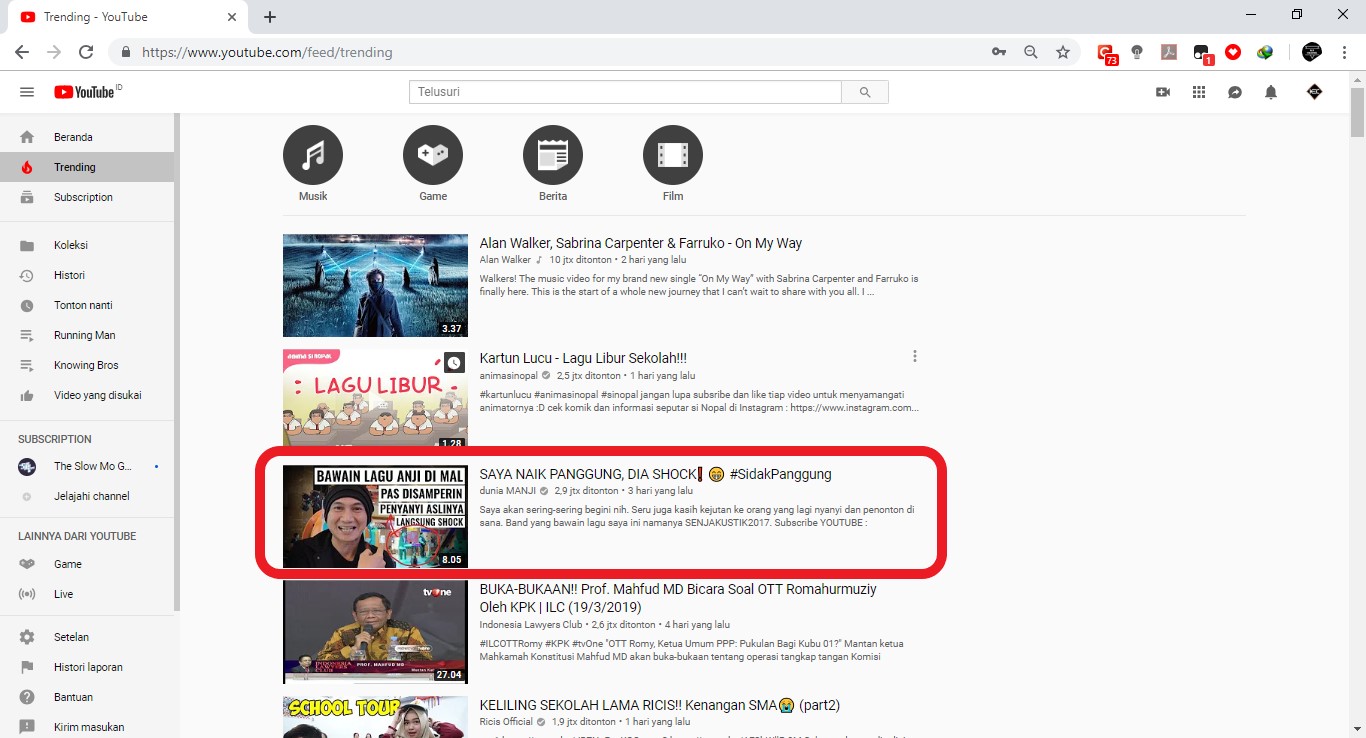This screenshot has width=1366, height=738.
Task: Open Setelan settings in the sidebar
Action: pyautogui.click(x=87, y=637)
